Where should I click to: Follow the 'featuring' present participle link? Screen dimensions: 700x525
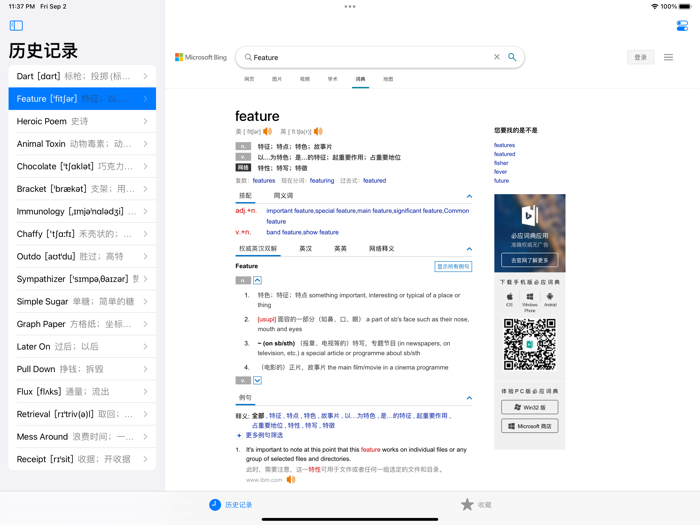click(x=322, y=180)
